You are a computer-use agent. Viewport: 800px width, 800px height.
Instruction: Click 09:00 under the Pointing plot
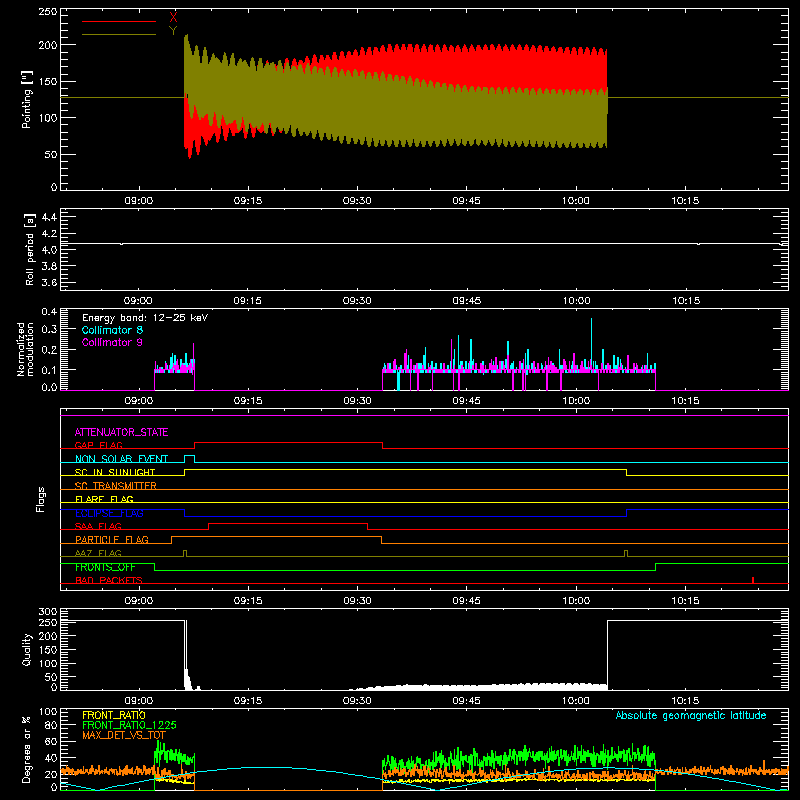(x=139, y=201)
